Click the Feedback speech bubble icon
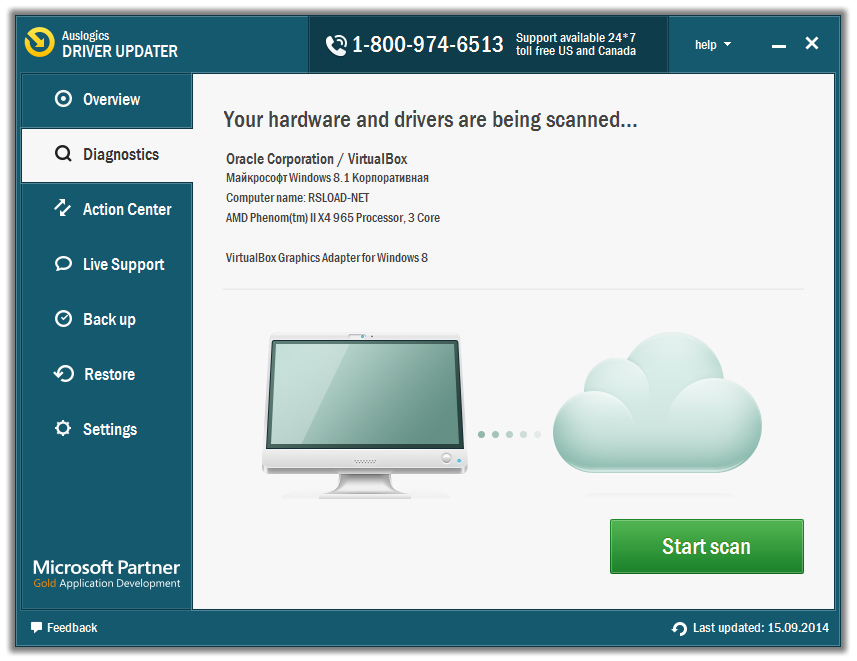This screenshot has width=857, height=661. (x=34, y=628)
